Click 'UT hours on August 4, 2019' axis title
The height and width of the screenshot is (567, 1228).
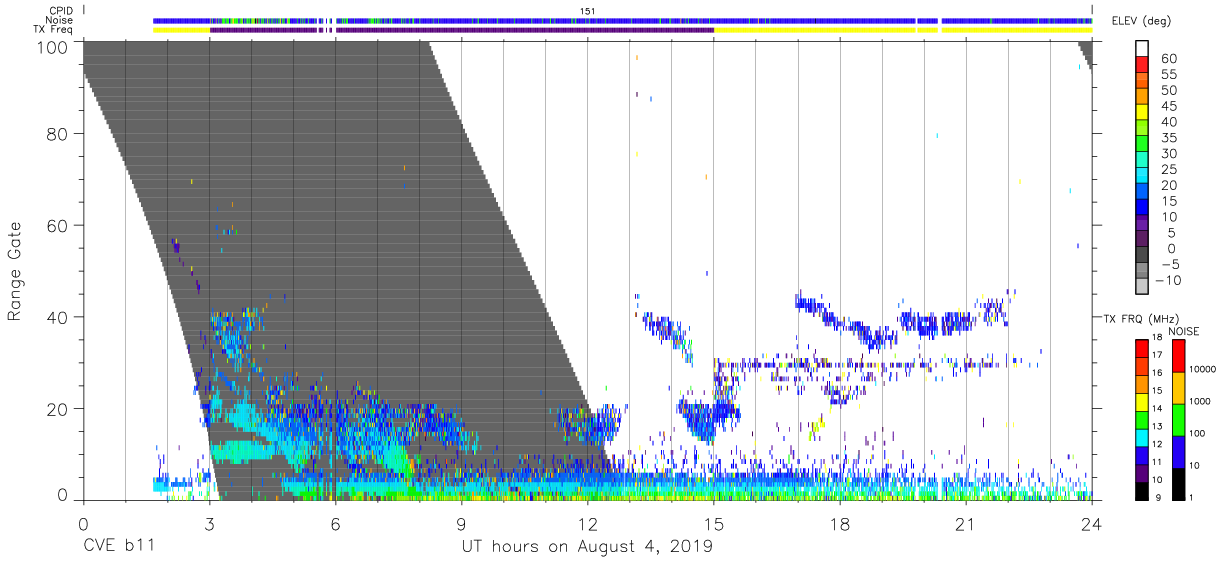click(587, 548)
